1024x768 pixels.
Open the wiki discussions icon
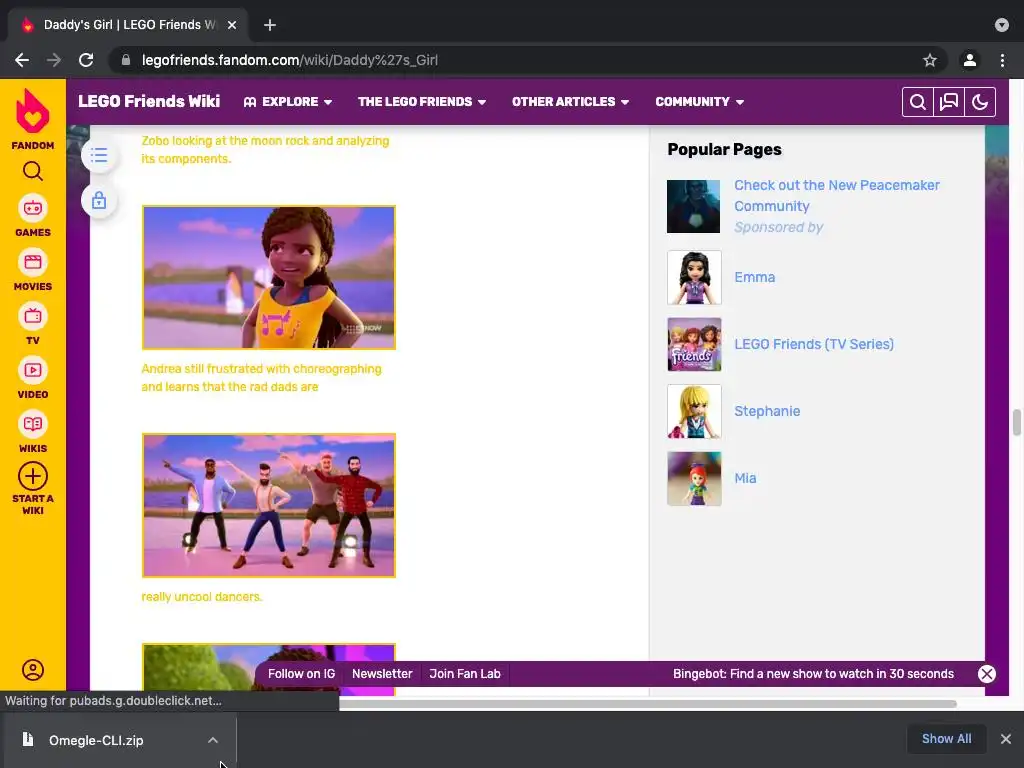949,102
